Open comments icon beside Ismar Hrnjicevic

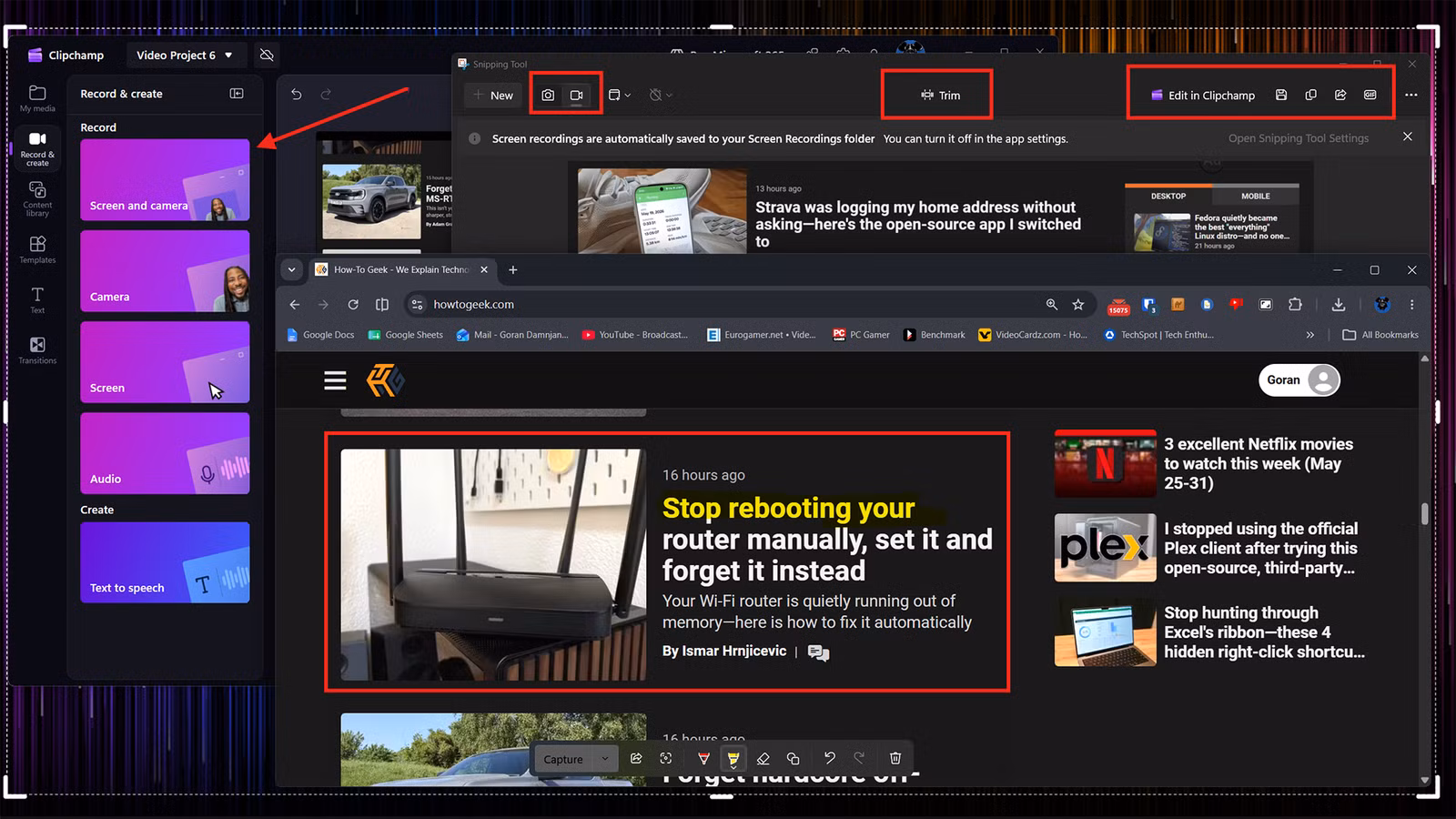[818, 652]
